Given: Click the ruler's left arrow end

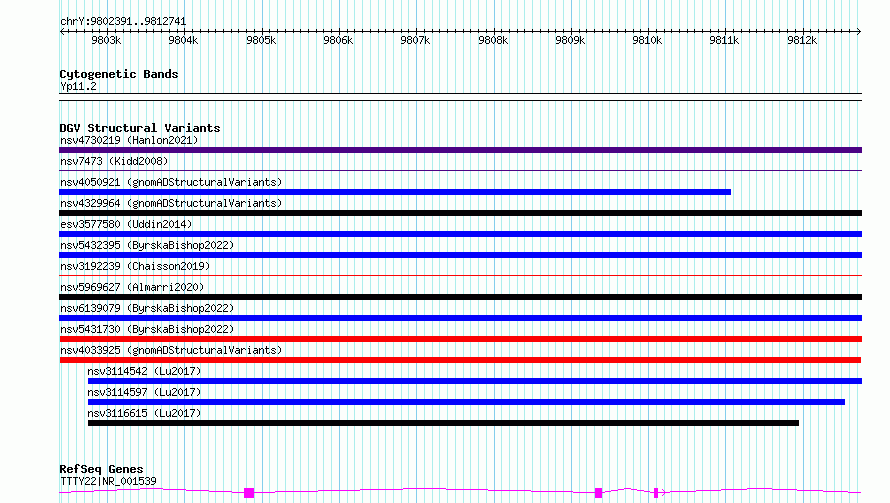Looking at the screenshot, I should (x=62, y=31).
